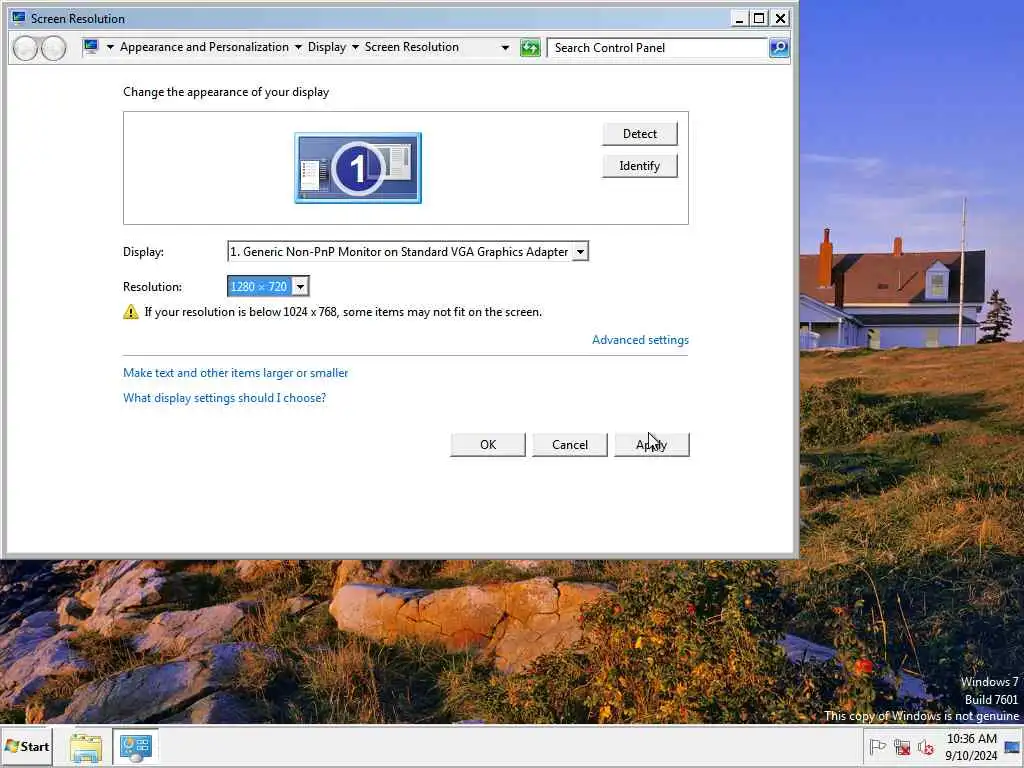Cancel the resolution changes

569,445
